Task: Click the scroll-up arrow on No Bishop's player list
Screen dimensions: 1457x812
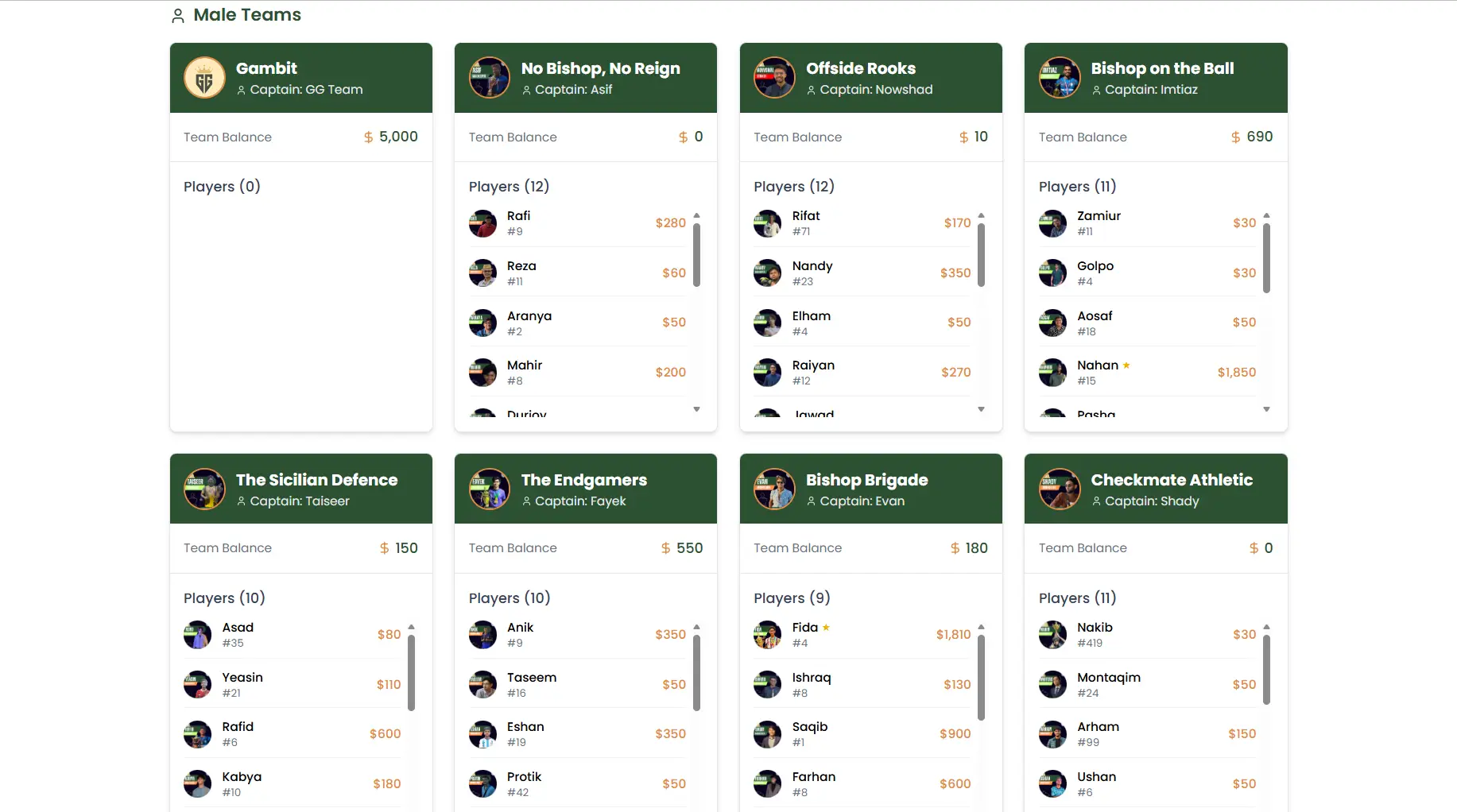Action: 697,215
